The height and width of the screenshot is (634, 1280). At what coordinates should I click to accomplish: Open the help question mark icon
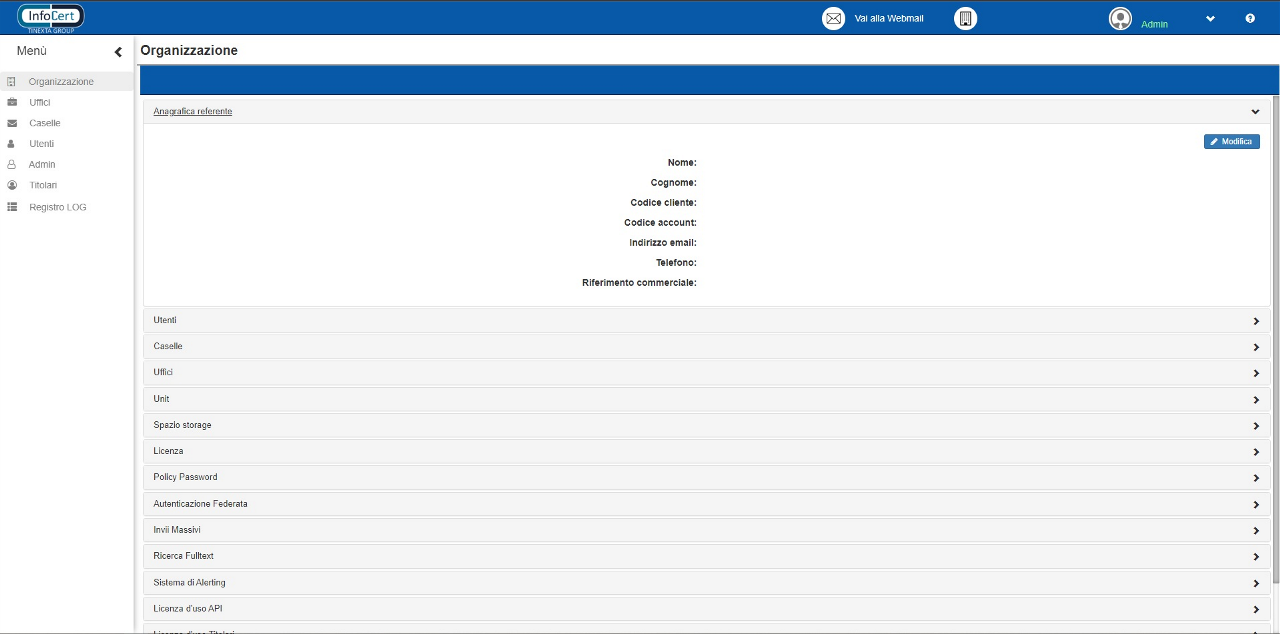[1250, 19]
